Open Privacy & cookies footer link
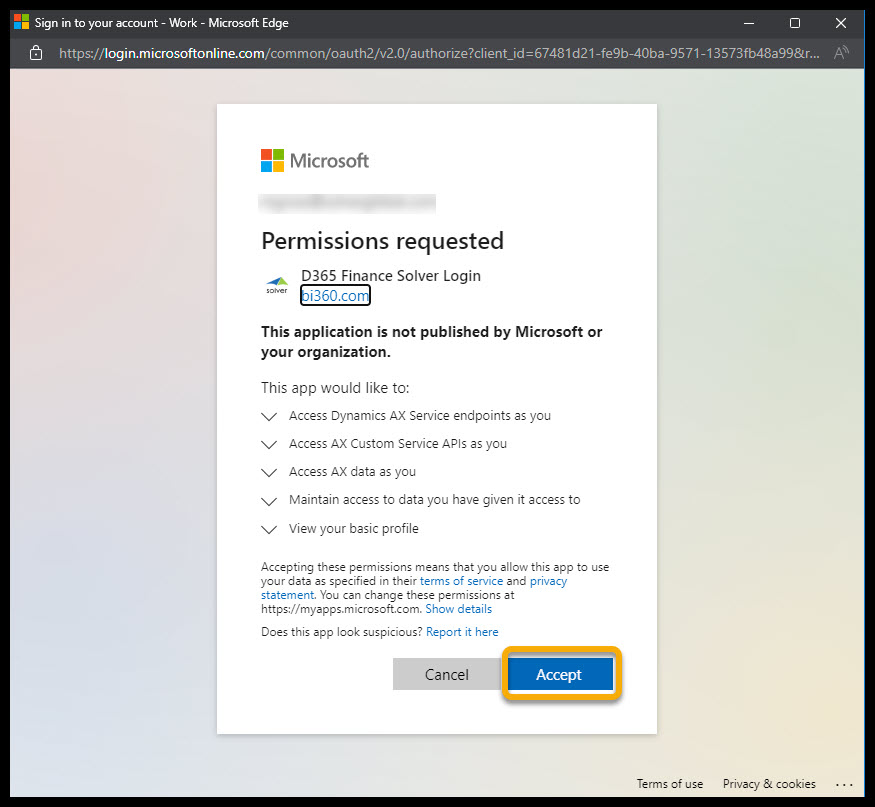The height and width of the screenshot is (807, 875). [769, 784]
